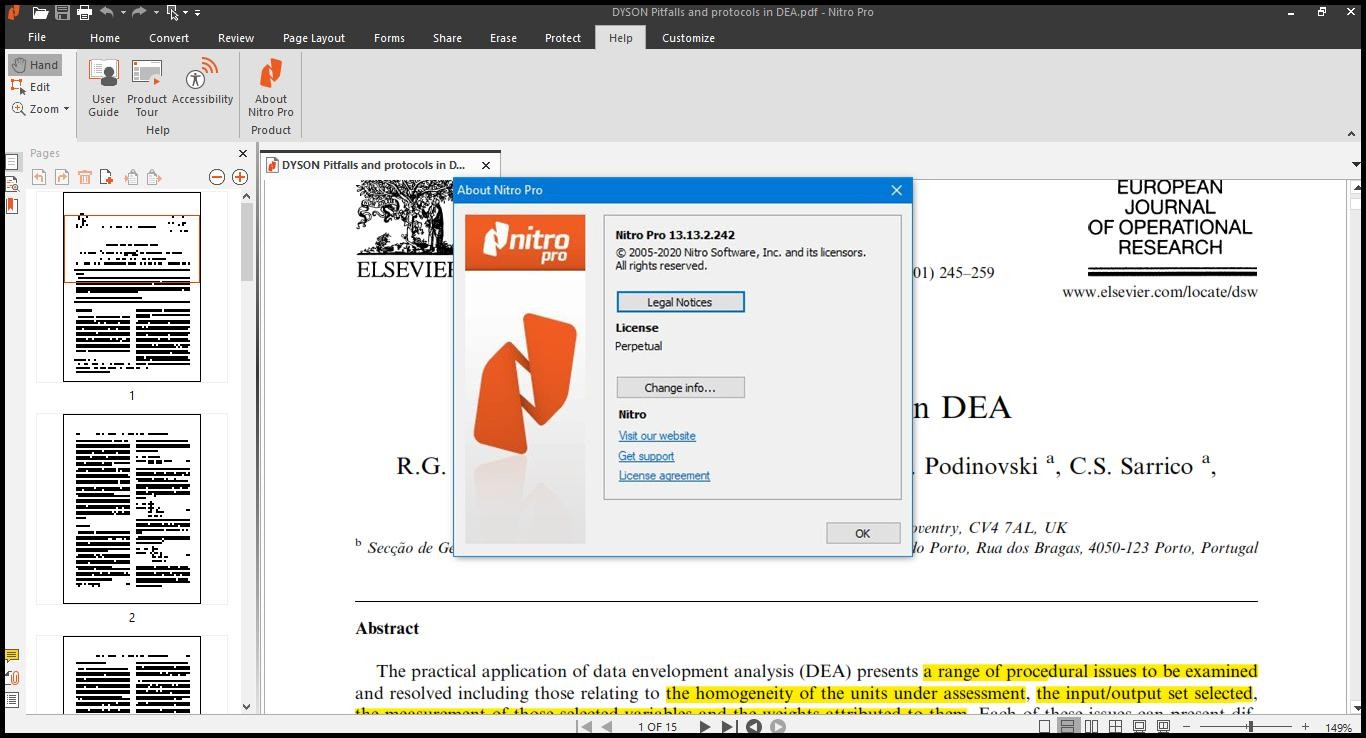Viewport: 1366px width, 738px height.
Task: Follow the Visit our website link
Action: click(657, 436)
